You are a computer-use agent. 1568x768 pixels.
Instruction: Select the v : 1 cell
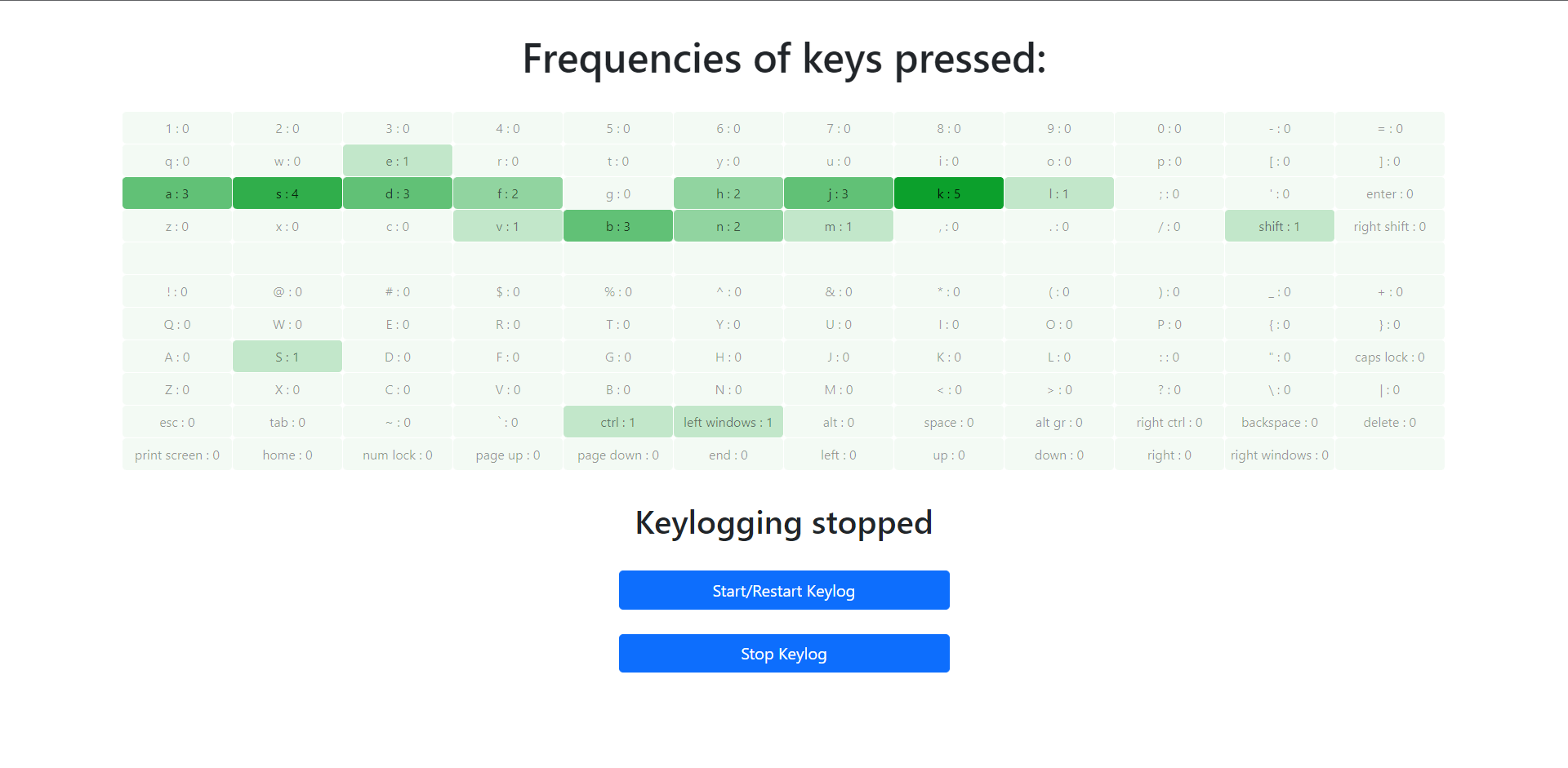click(x=507, y=226)
